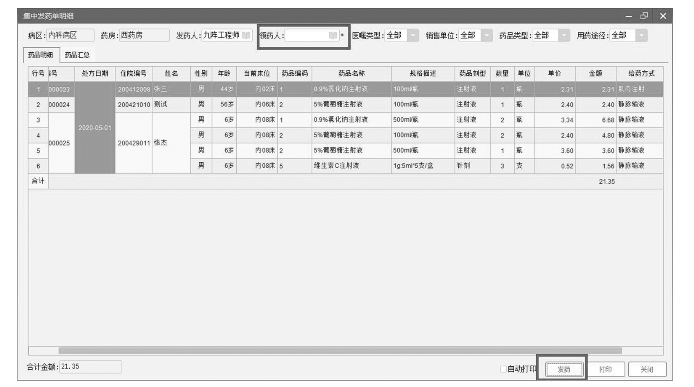Image resolution: width=694 pixels, height=387 pixels.
Task: Click the 打印 button
Action: tap(605, 369)
